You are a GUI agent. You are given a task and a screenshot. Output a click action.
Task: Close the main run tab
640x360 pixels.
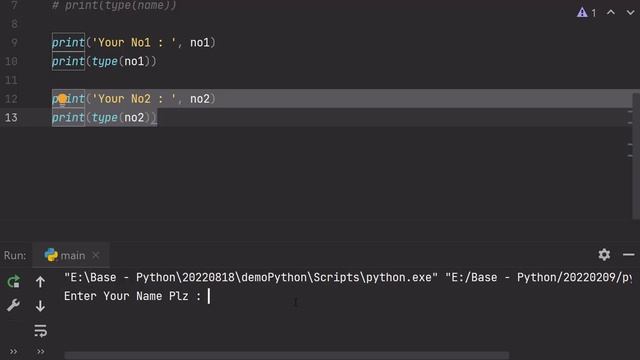pyautogui.click(x=96, y=255)
